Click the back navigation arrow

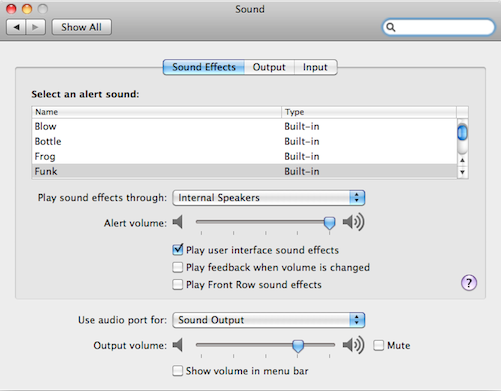click(x=16, y=27)
